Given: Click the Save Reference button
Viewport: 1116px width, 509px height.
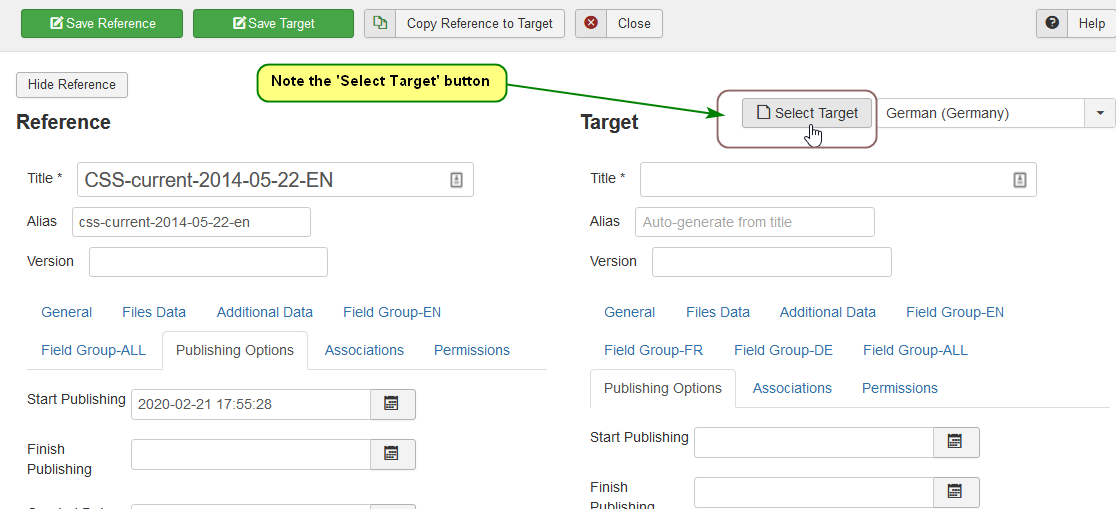Looking at the screenshot, I should tap(102, 23).
